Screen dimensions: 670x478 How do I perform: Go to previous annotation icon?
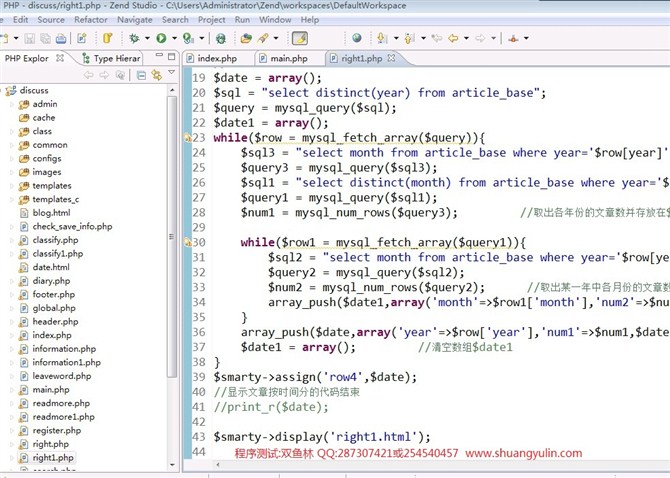click(x=409, y=38)
